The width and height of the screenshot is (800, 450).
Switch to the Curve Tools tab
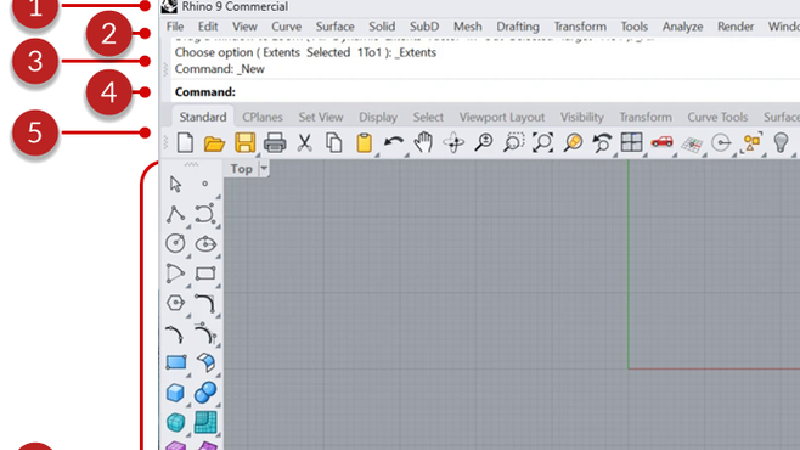click(x=717, y=117)
